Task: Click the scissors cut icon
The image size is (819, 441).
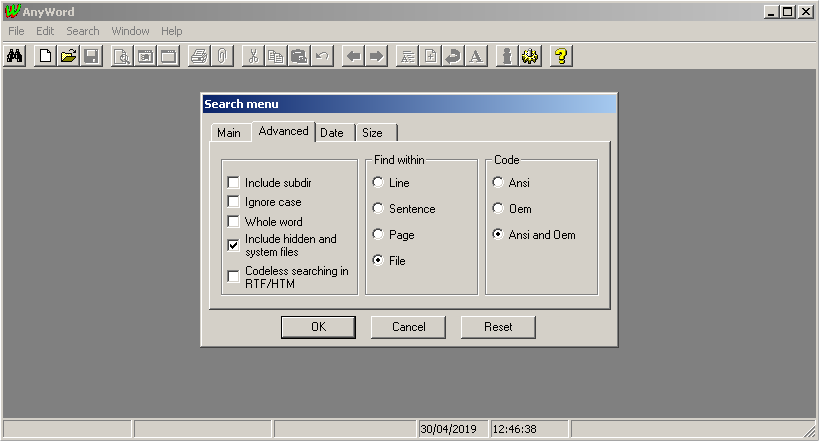Action: (253, 56)
